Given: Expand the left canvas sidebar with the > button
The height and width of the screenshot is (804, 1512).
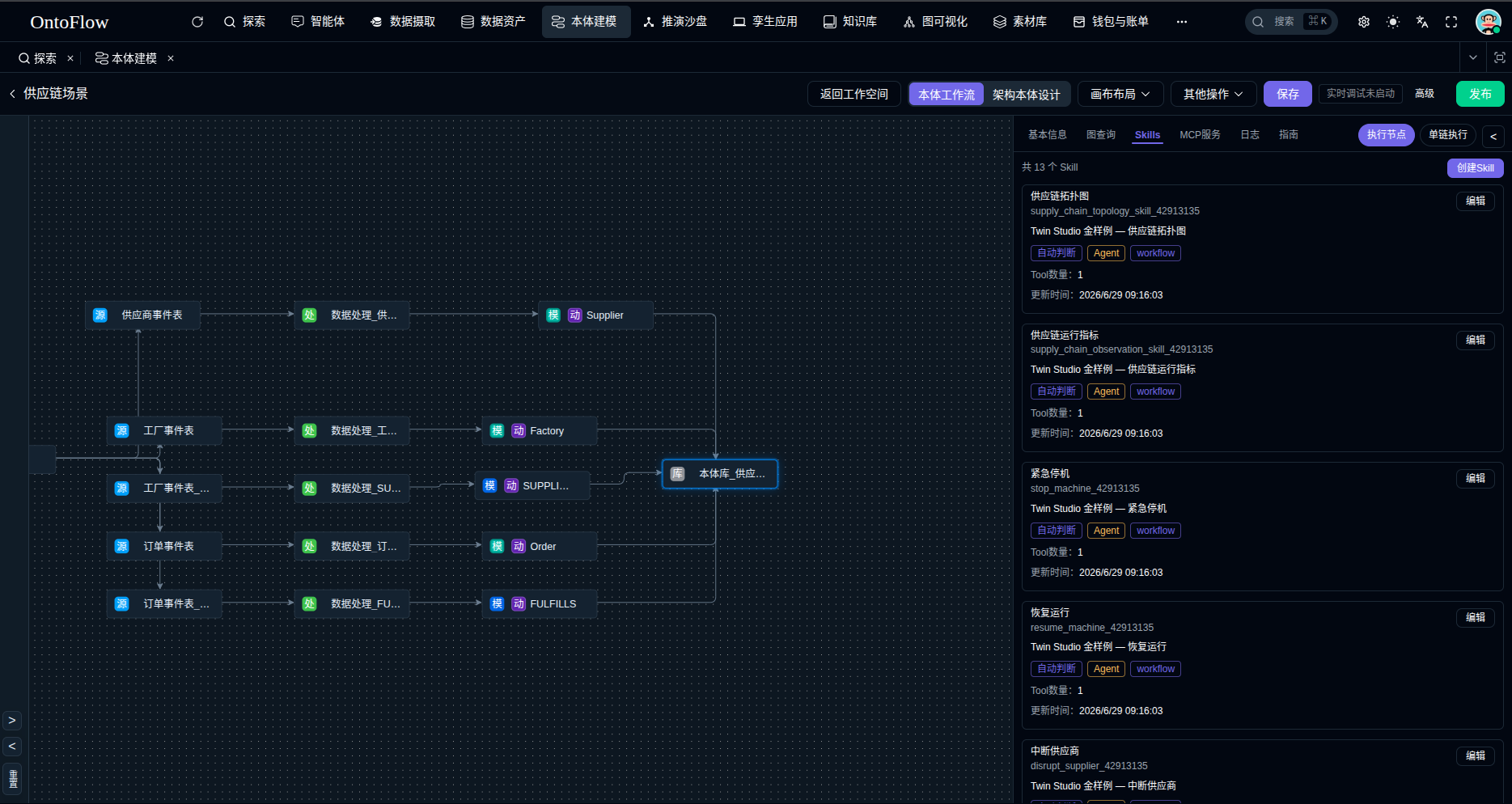Looking at the screenshot, I should coord(12,721).
